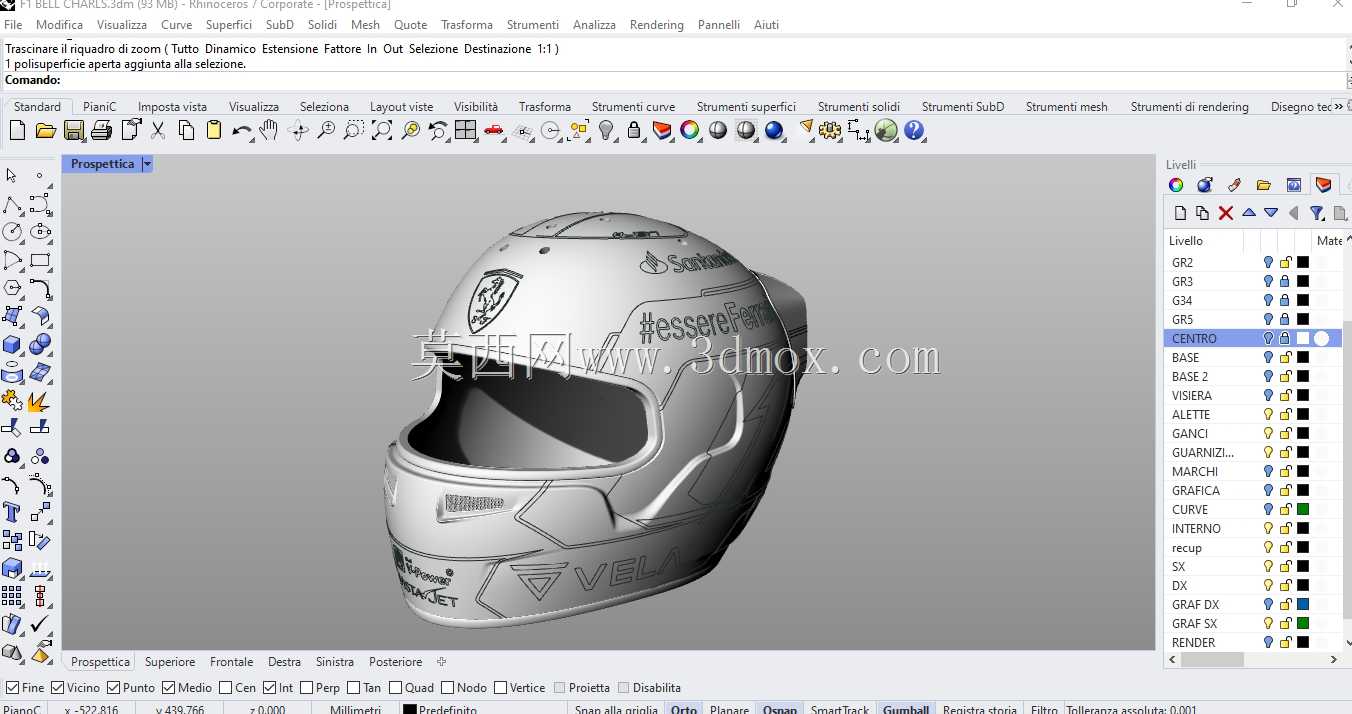This screenshot has height=714, width=1352.
Task: Switch to the Superiore viewport tab
Action: [x=170, y=661]
